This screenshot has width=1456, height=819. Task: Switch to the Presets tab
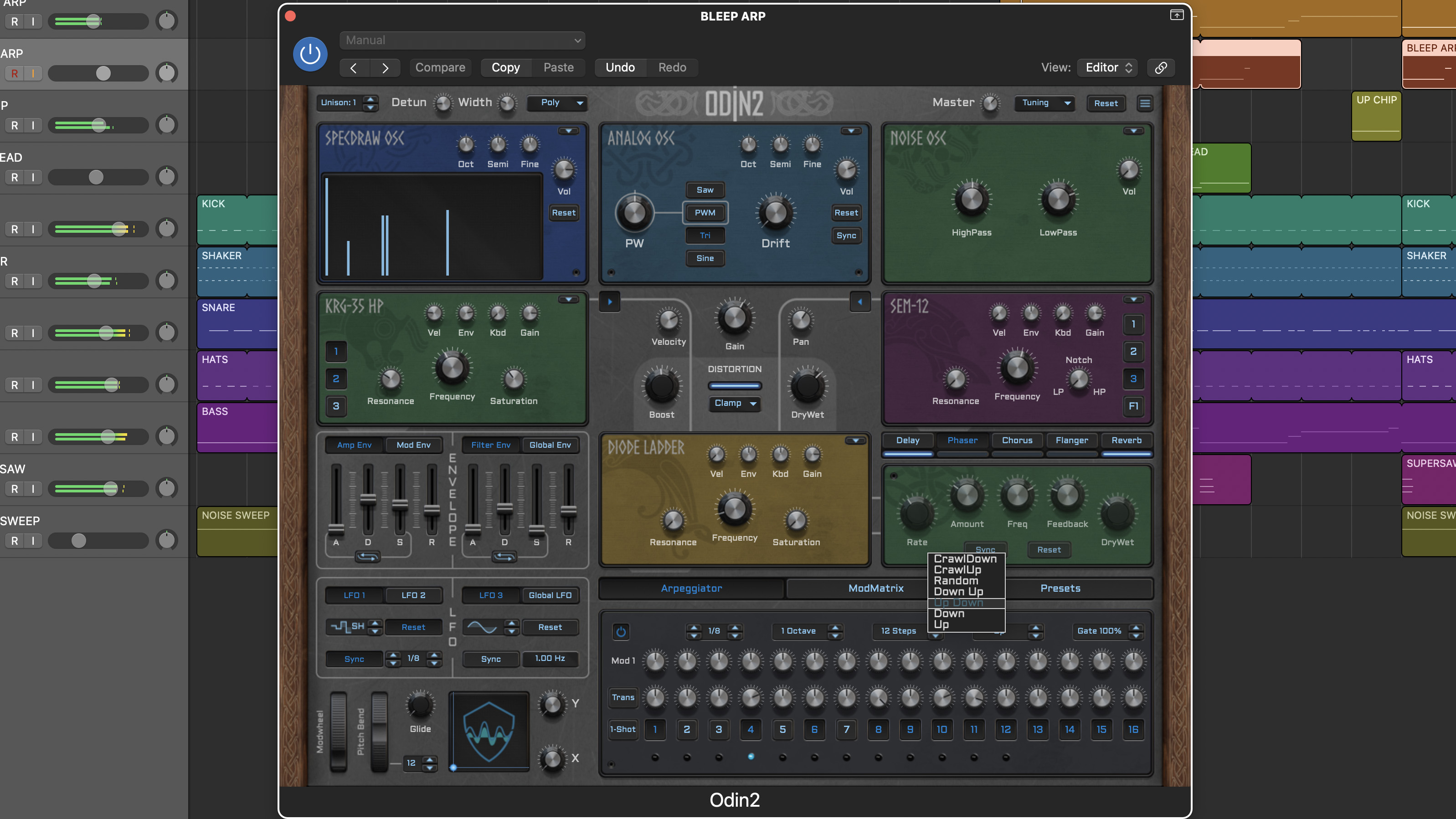point(1060,588)
